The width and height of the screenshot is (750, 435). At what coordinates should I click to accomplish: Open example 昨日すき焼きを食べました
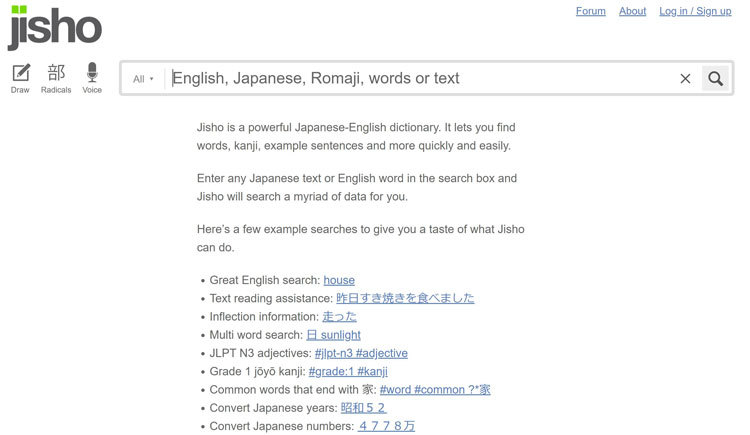(x=405, y=298)
